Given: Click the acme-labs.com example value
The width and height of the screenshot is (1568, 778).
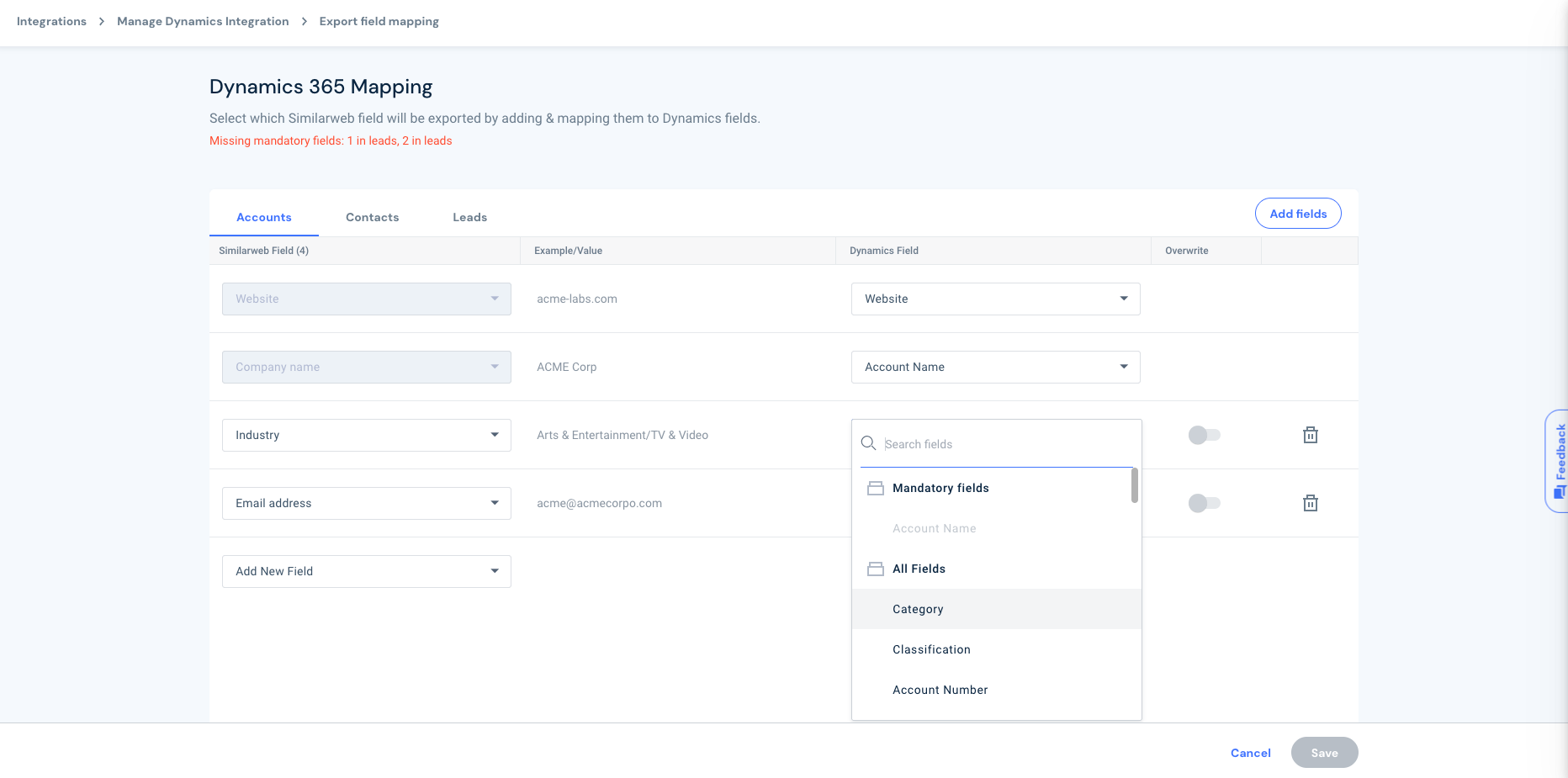Looking at the screenshot, I should [x=577, y=299].
